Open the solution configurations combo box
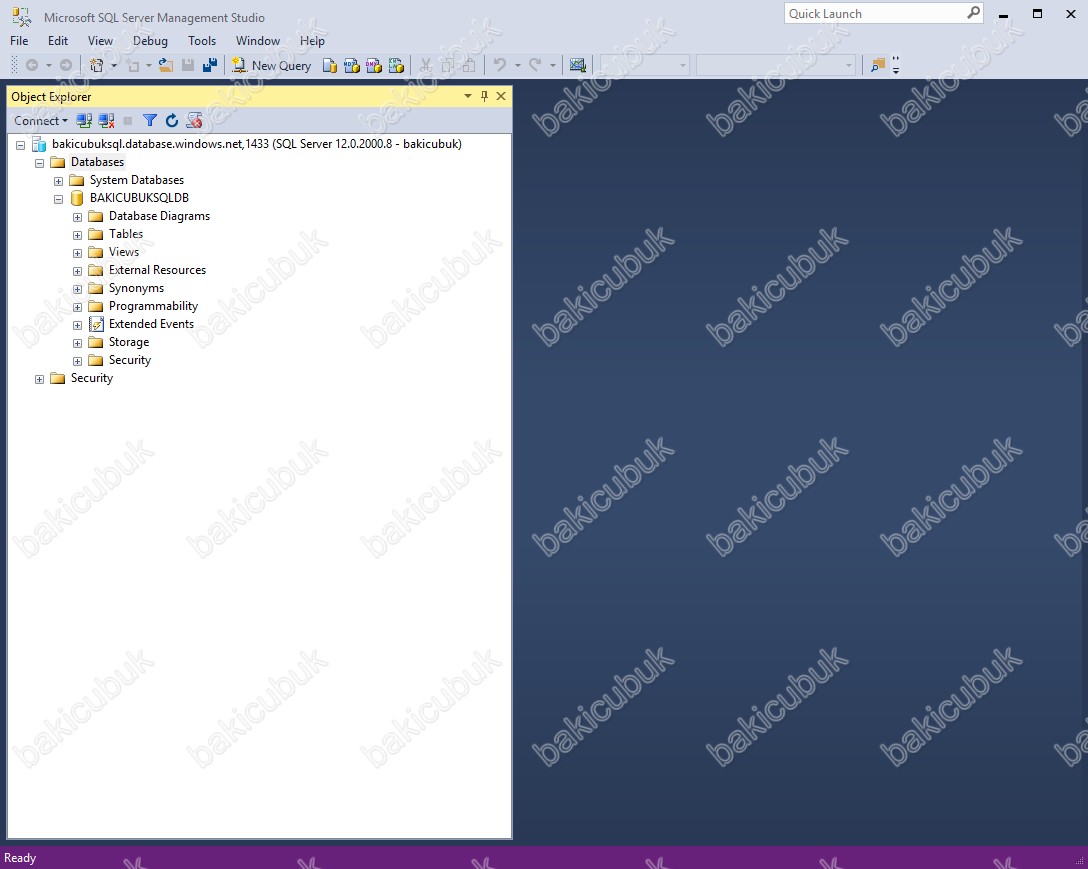This screenshot has height=869, width=1088. pos(645,65)
